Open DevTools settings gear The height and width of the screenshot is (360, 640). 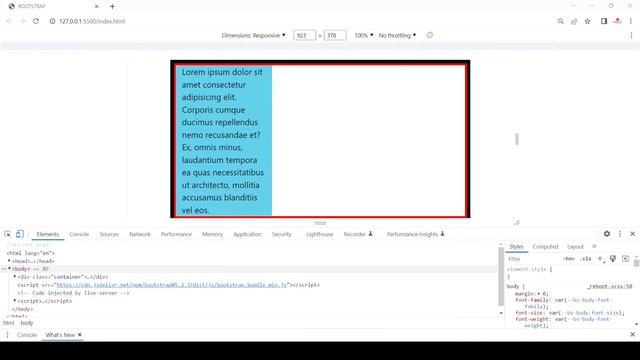(x=607, y=234)
